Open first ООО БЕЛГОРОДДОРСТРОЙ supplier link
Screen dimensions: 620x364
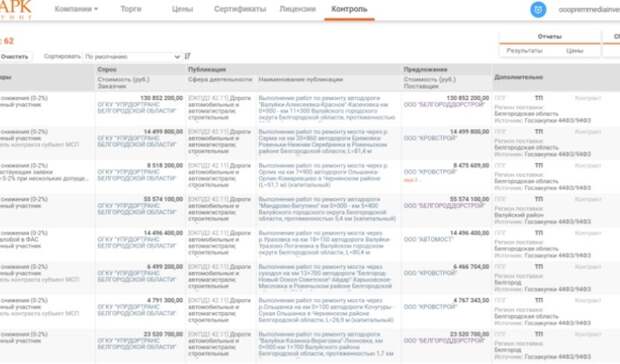[444, 105]
